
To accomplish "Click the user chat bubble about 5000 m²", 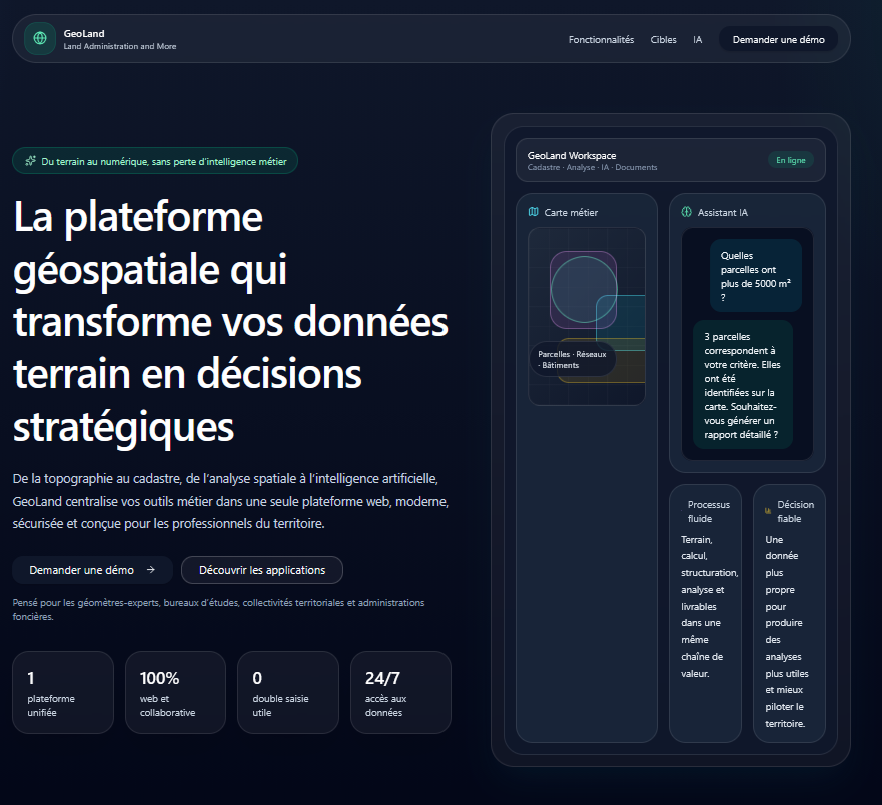I will pos(755,276).
